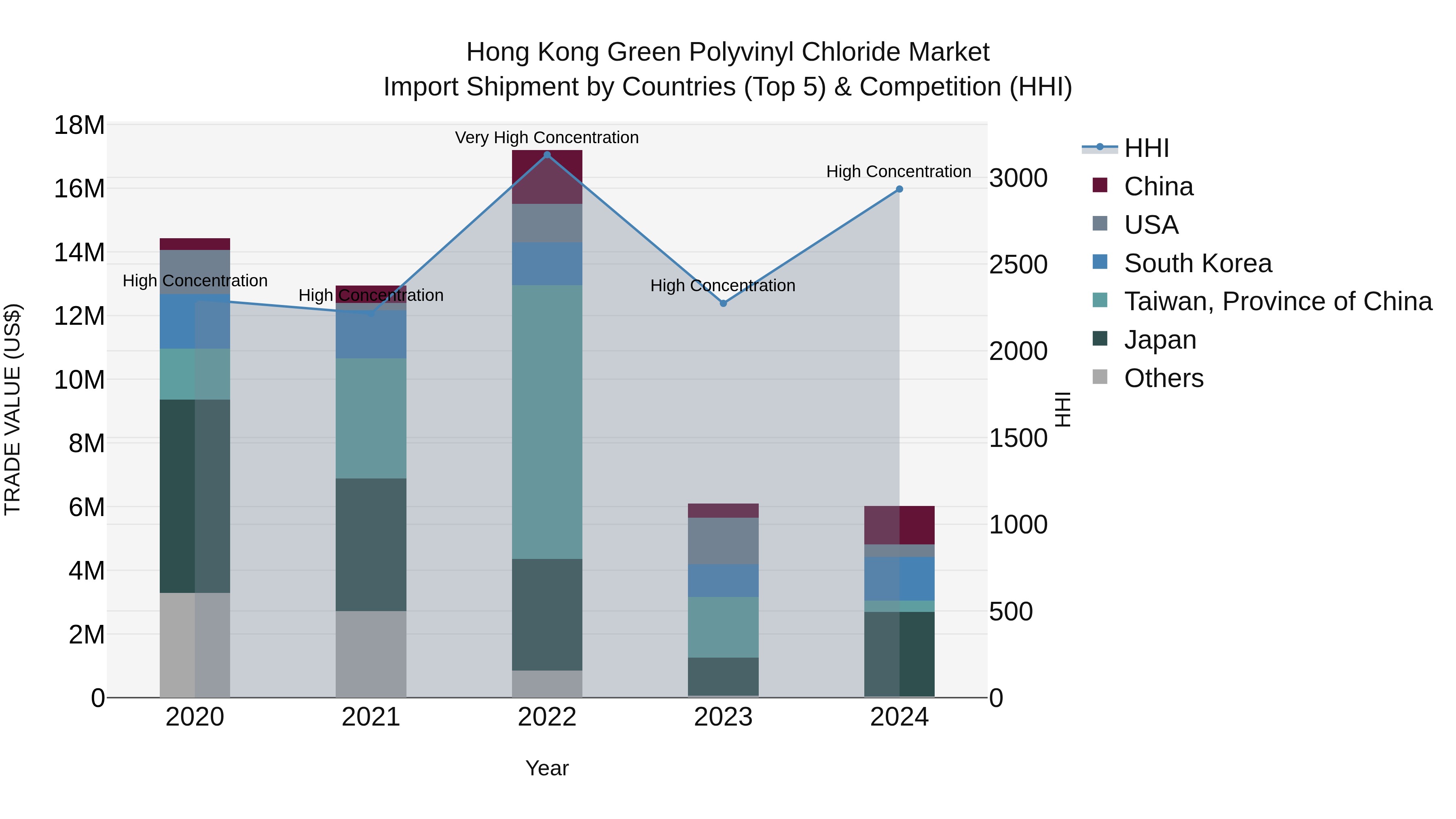Viewport: 1456px width, 819px height.
Task: Toggle Taiwan, Province of China legend entry
Action: tap(1262, 301)
